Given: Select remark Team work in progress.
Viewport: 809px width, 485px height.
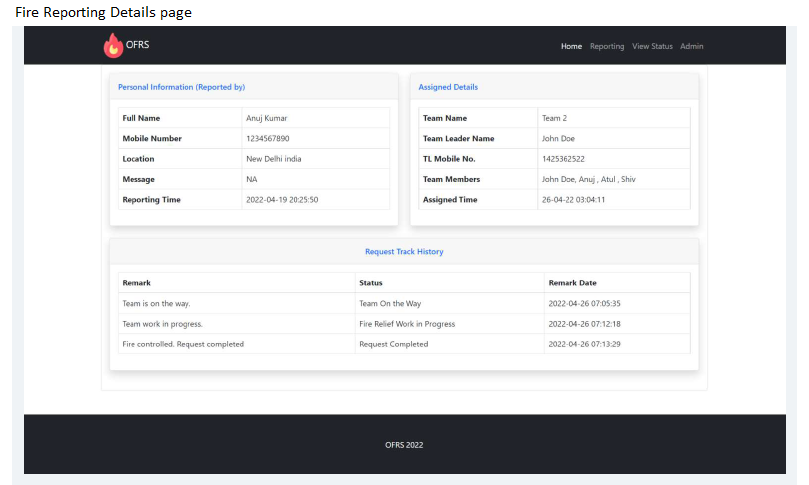Looking at the screenshot, I should (x=162, y=324).
